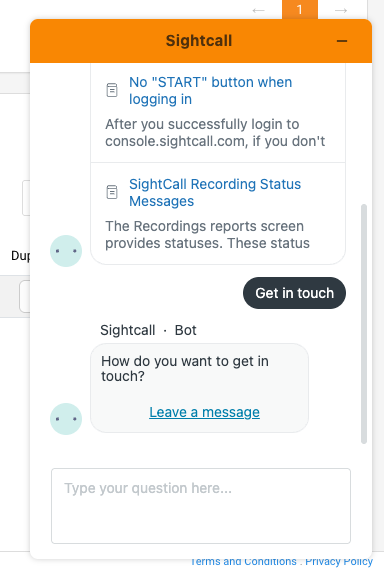384x569 pixels.
Task: Go to previous page using left arrow
Action: click(x=258, y=10)
